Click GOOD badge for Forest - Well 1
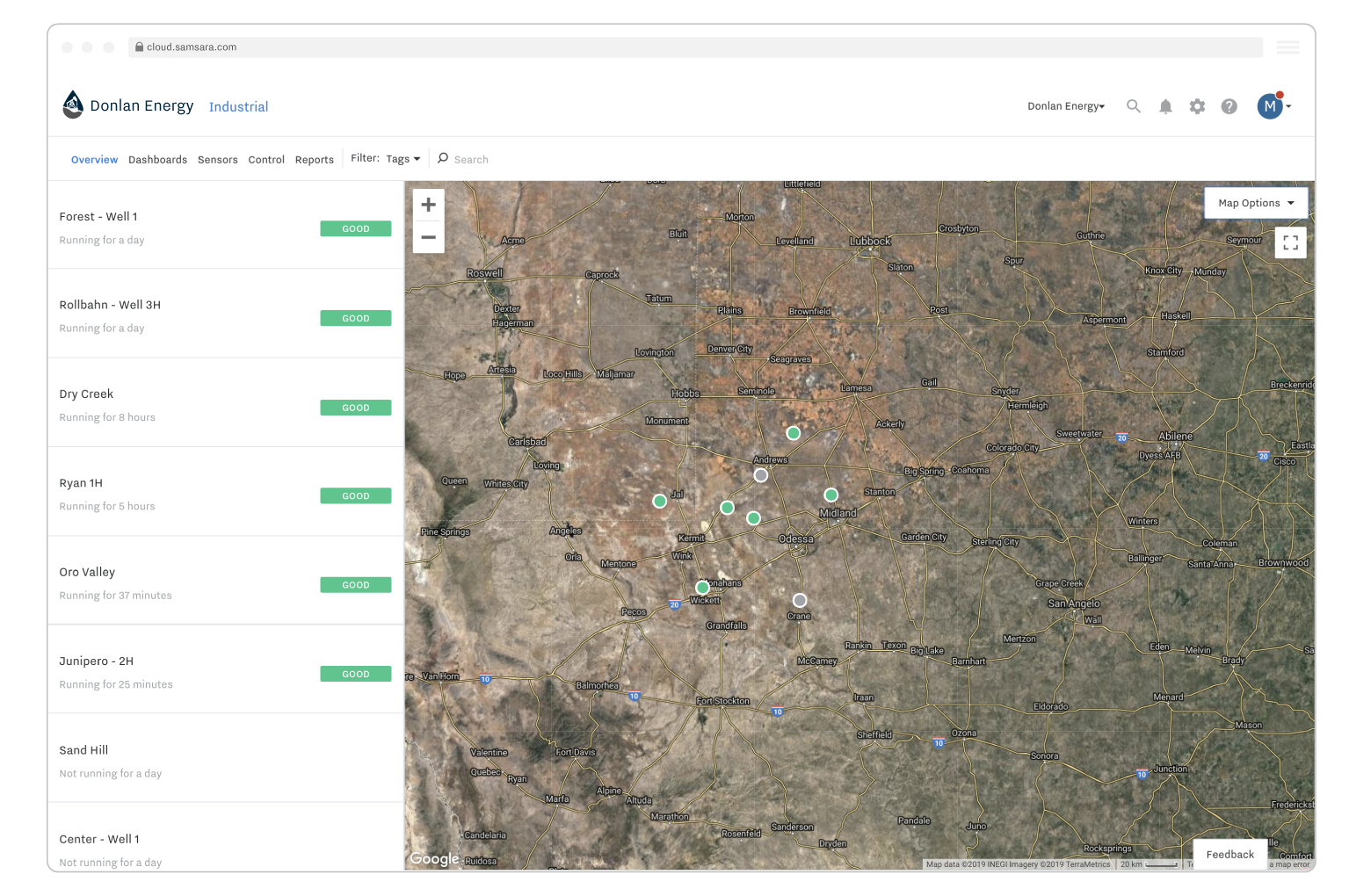This screenshot has height=896, width=1349. pyautogui.click(x=356, y=228)
